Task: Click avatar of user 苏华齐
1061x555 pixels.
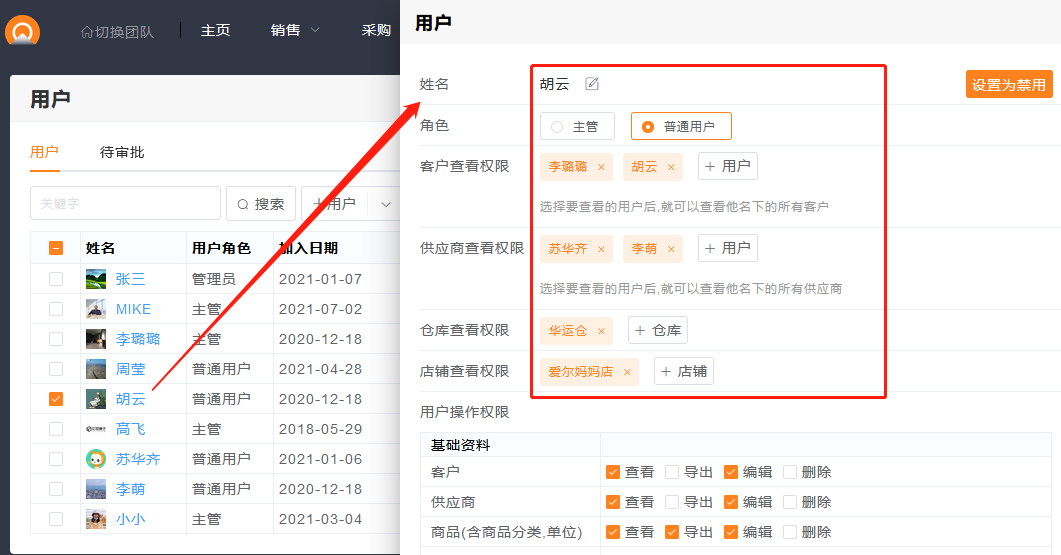Action: tap(96, 459)
